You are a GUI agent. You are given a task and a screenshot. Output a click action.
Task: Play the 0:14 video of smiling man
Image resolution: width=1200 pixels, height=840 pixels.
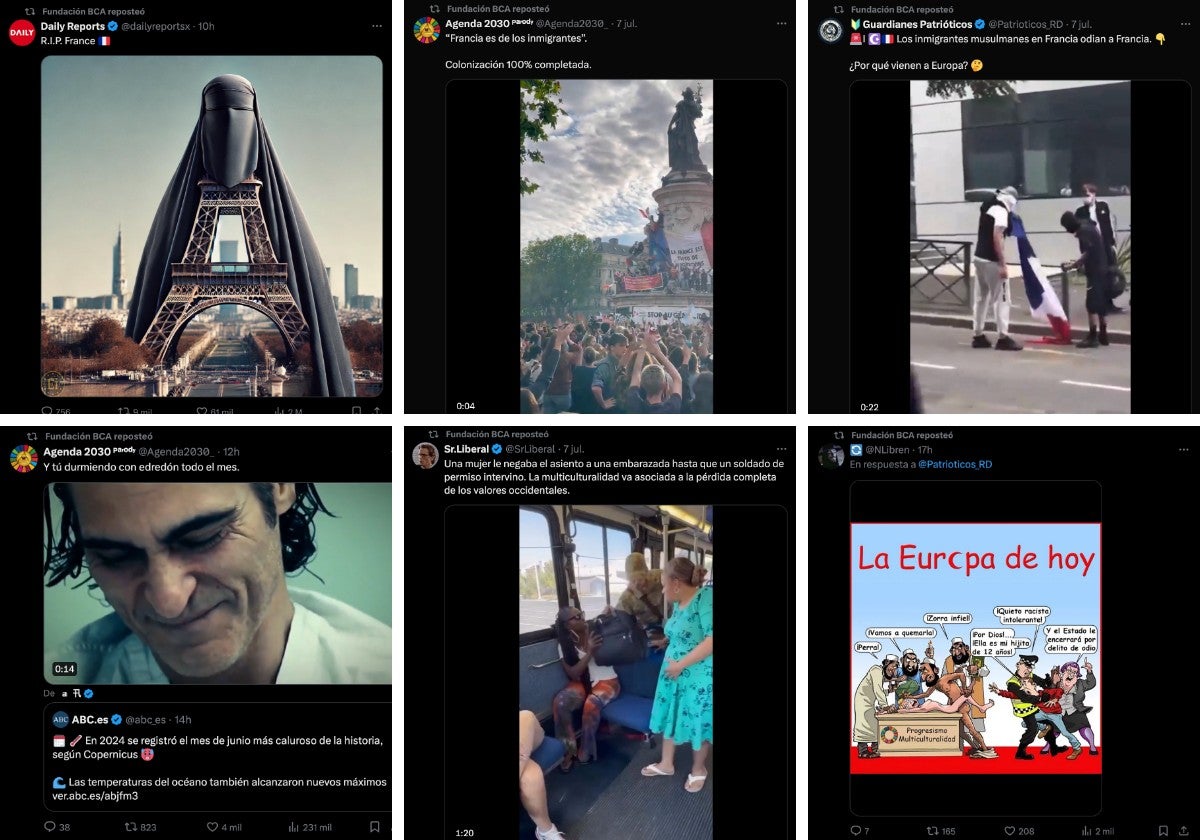pyautogui.click(x=217, y=583)
